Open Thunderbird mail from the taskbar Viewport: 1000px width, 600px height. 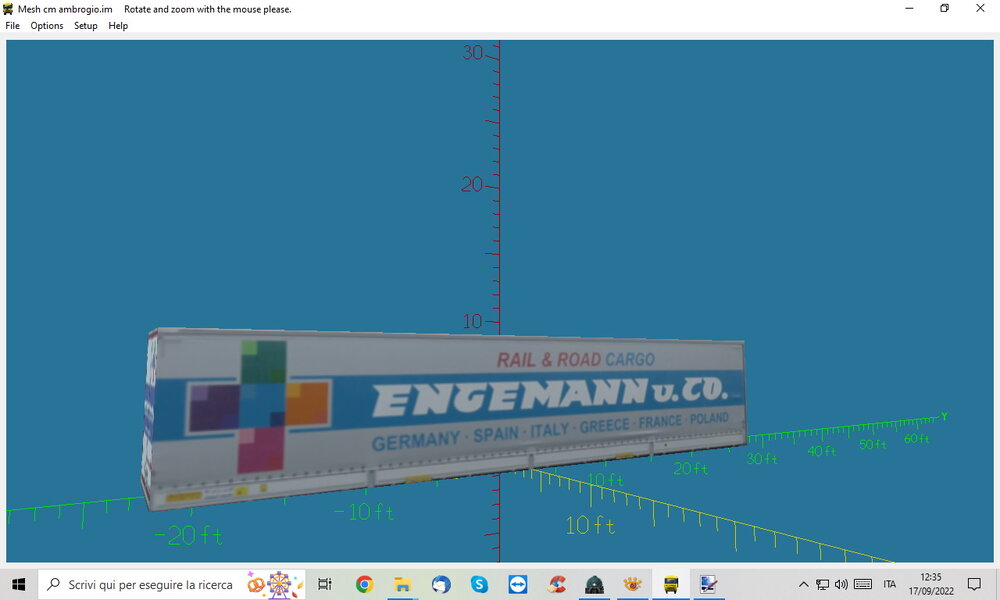441,584
